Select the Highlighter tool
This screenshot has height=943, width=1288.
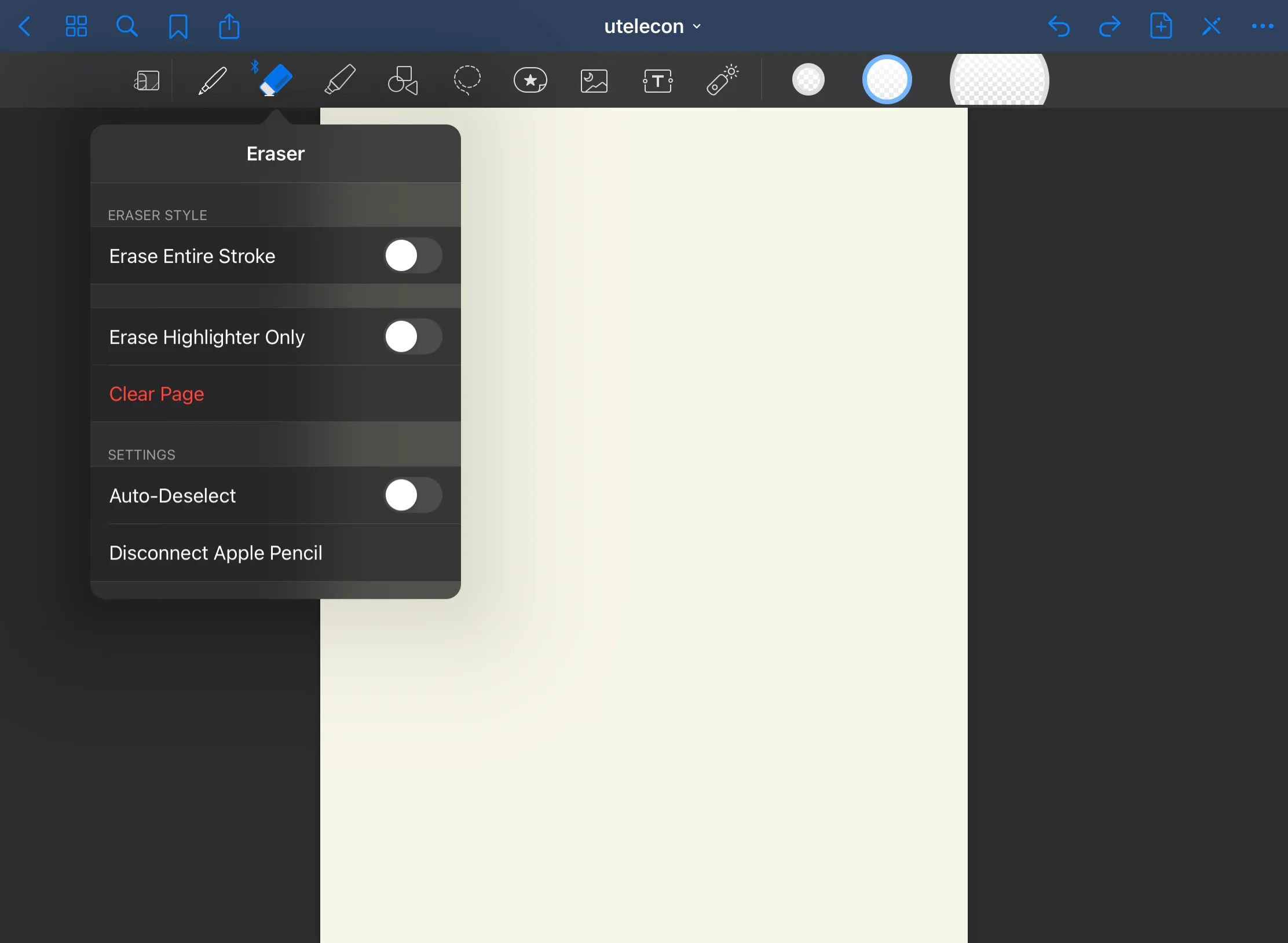[x=339, y=80]
